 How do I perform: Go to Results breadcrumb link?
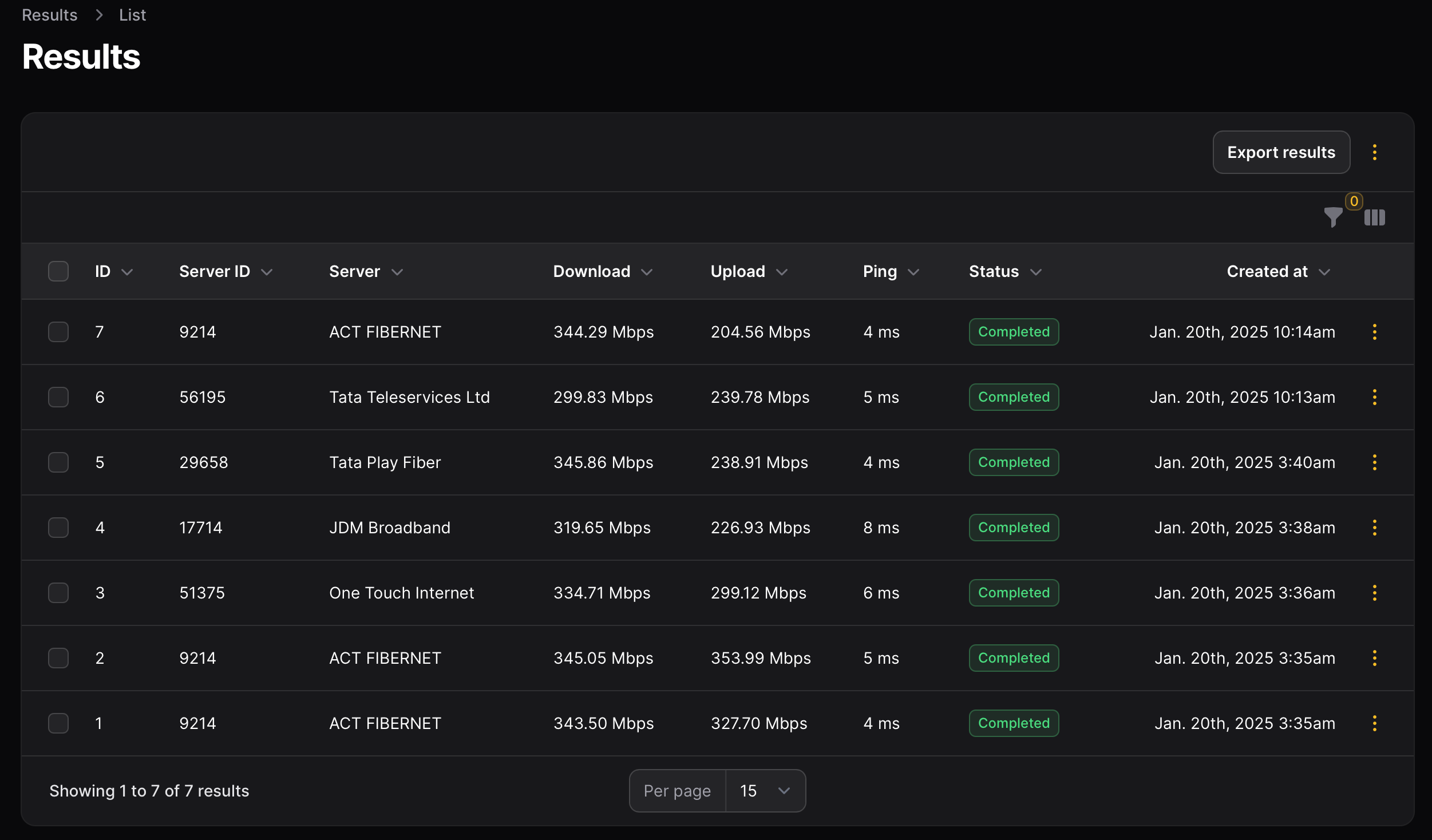click(x=49, y=15)
